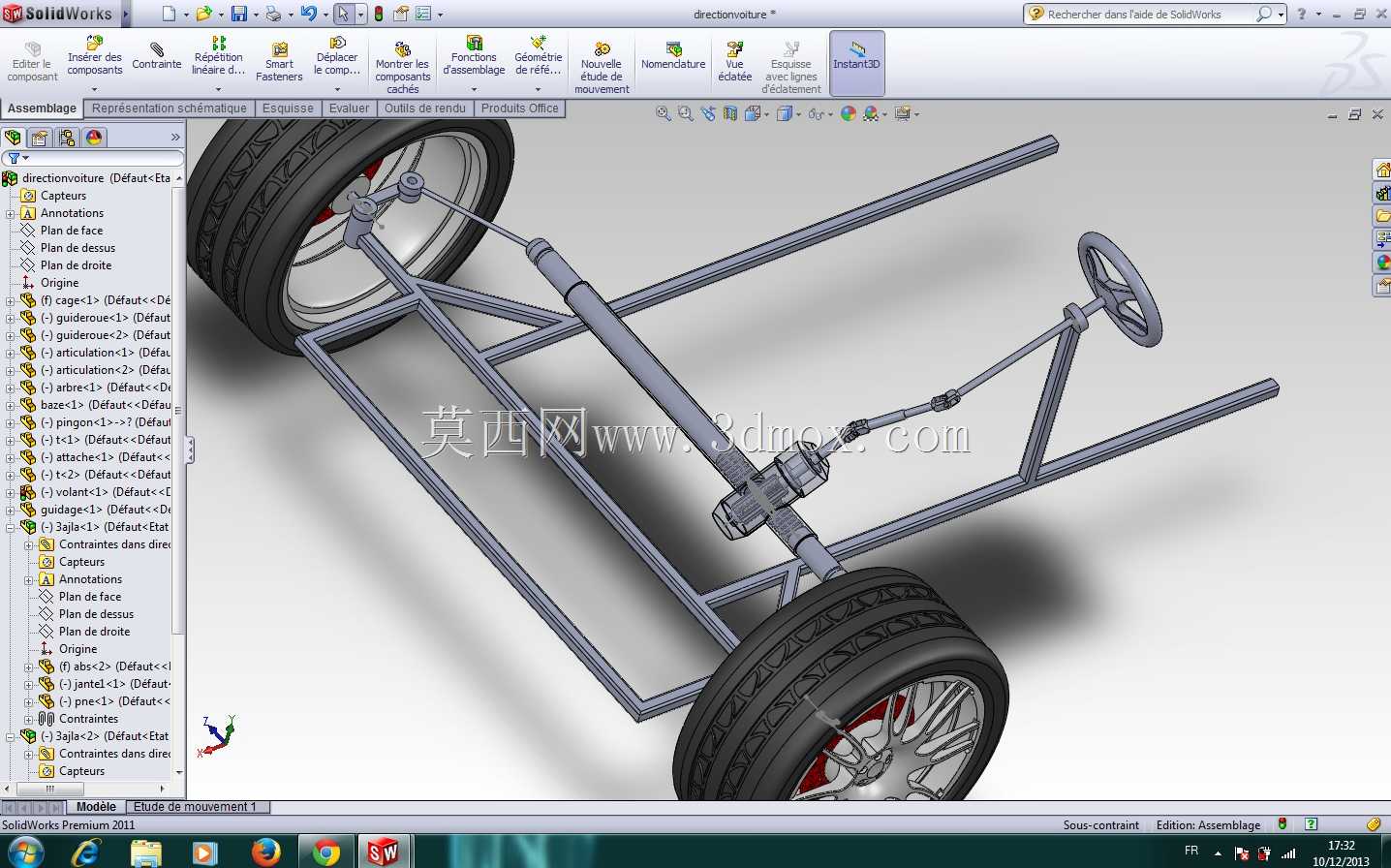
Task: Open Firefox from the taskbar
Action: coord(264,852)
